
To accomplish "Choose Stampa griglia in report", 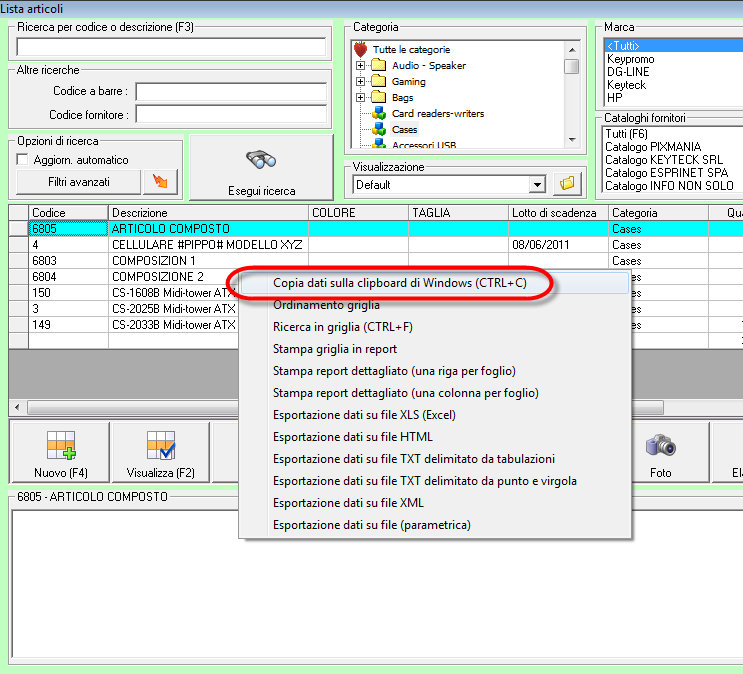I will pos(435,349).
